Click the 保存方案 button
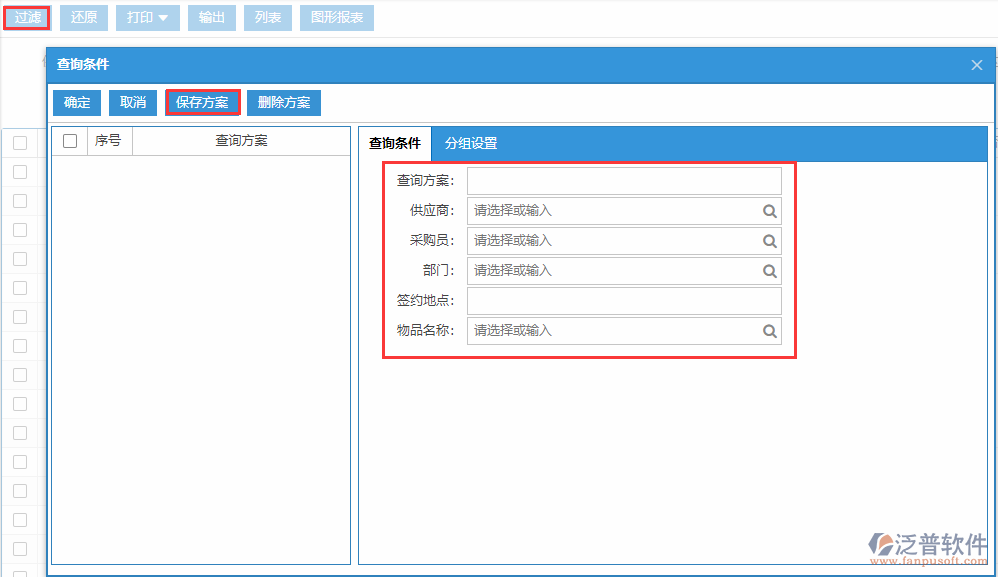Image resolution: width=998 pixels, height=577 pixels. [202, 102]
